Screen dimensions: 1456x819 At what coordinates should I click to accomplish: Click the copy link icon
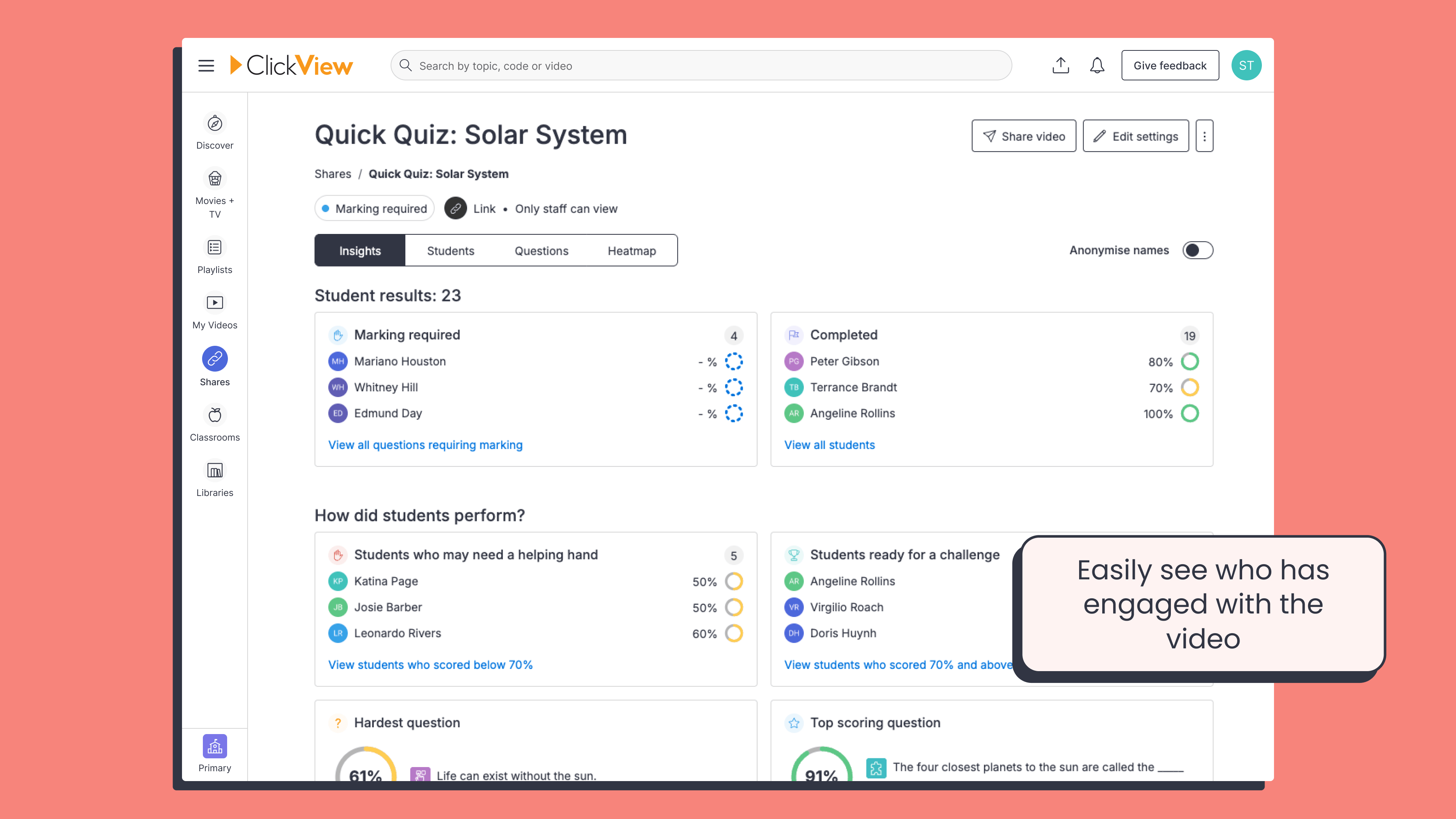tap(455, 209)
